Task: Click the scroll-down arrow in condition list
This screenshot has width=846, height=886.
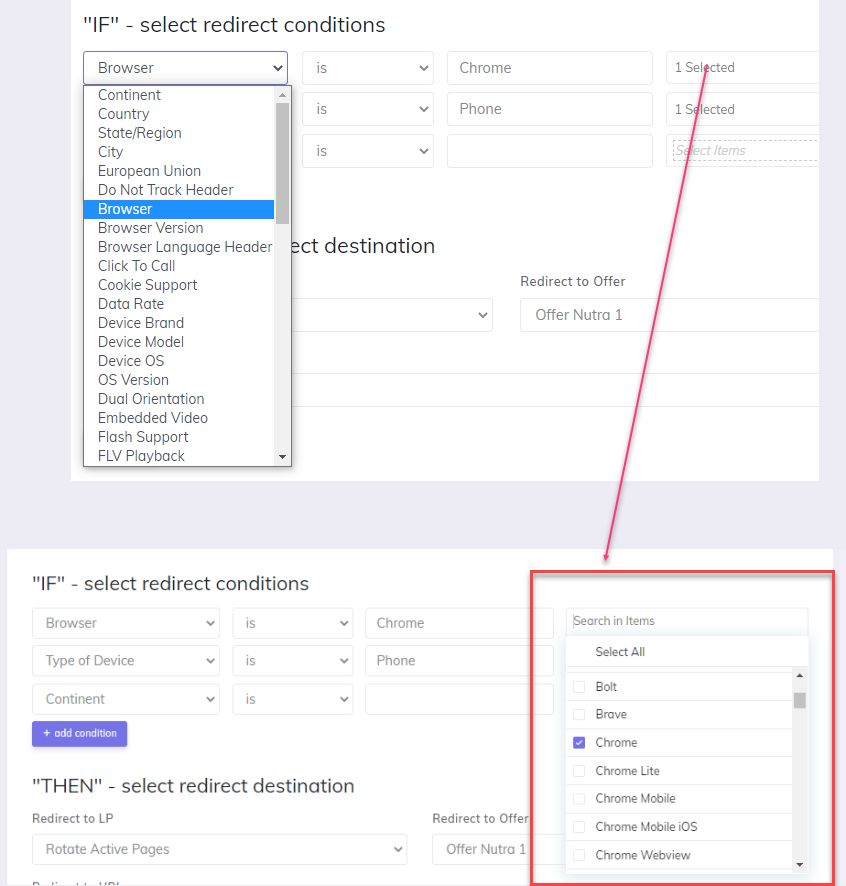Action: [x=282, y=457]
